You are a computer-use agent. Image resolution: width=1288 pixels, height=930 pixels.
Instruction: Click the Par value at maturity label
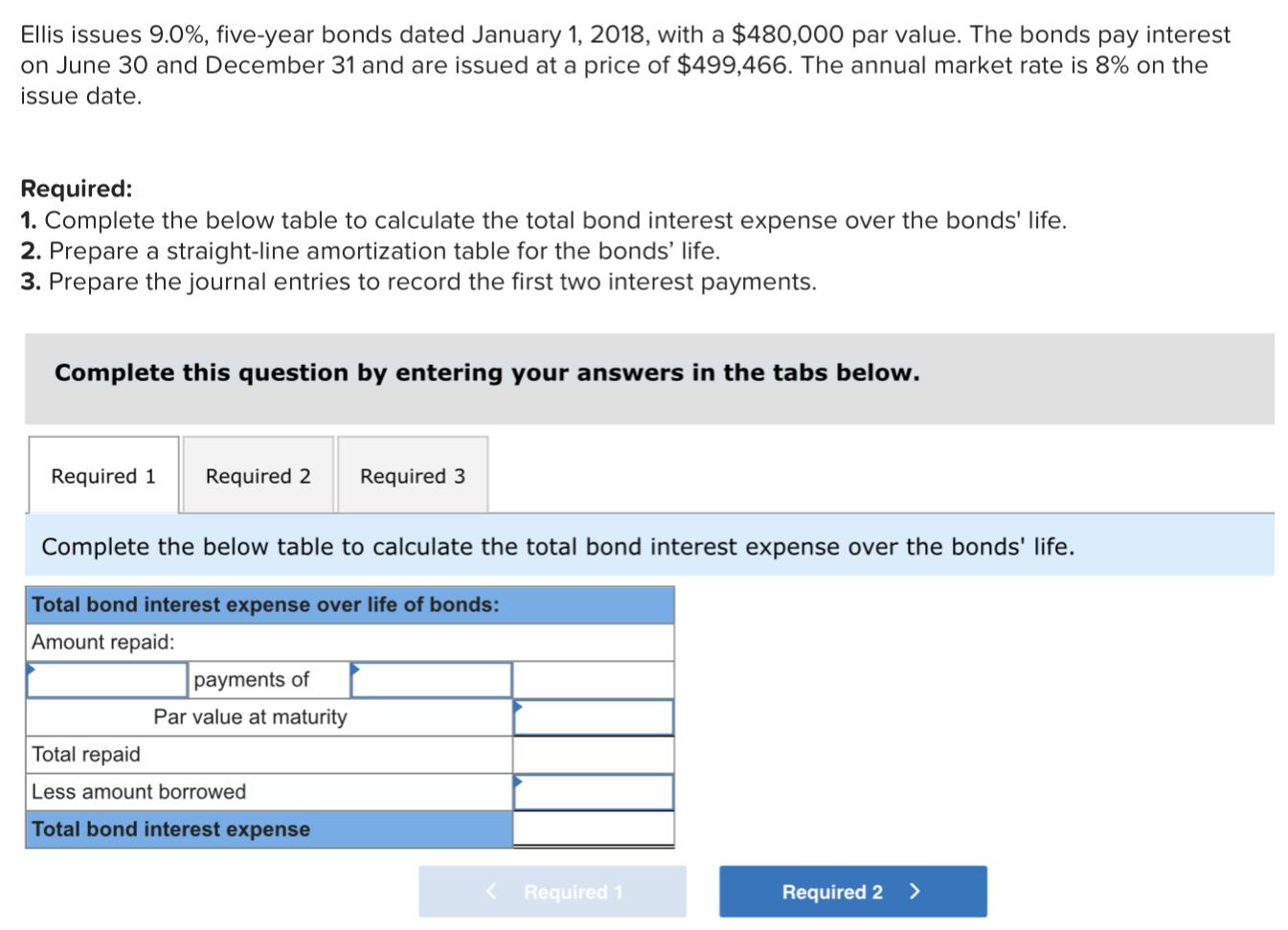[x=251, y=716]
